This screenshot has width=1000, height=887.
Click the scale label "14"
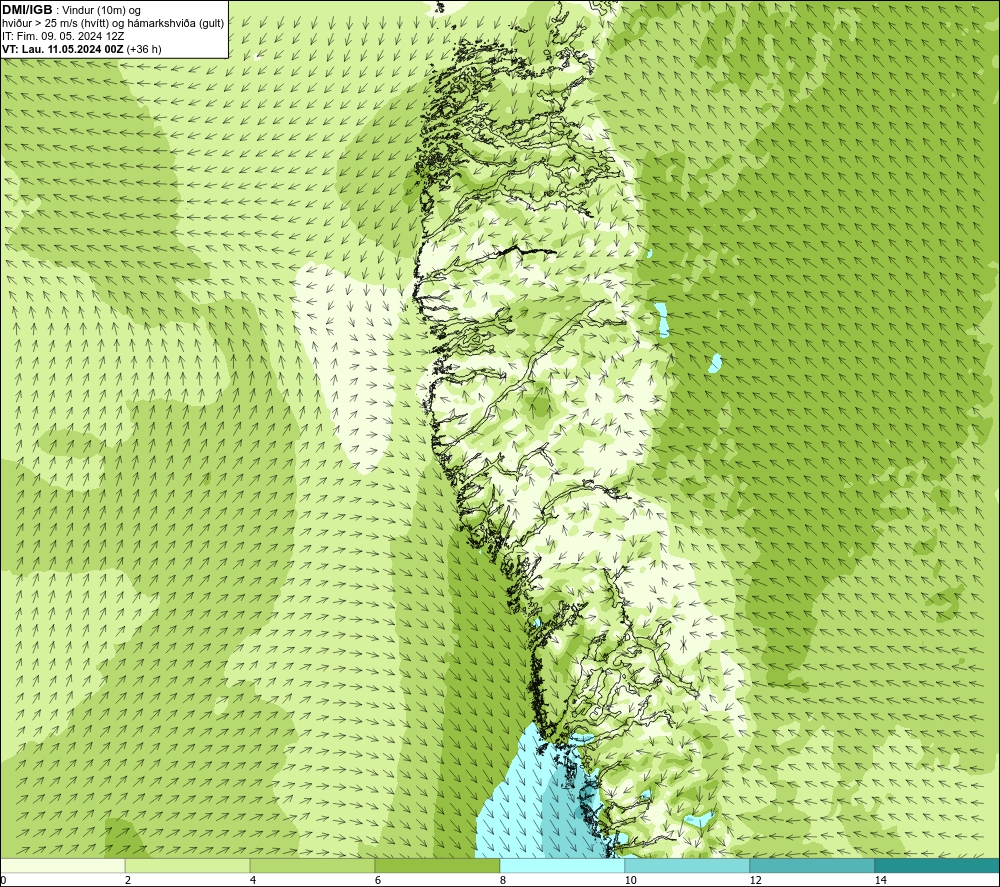[880, 880]
